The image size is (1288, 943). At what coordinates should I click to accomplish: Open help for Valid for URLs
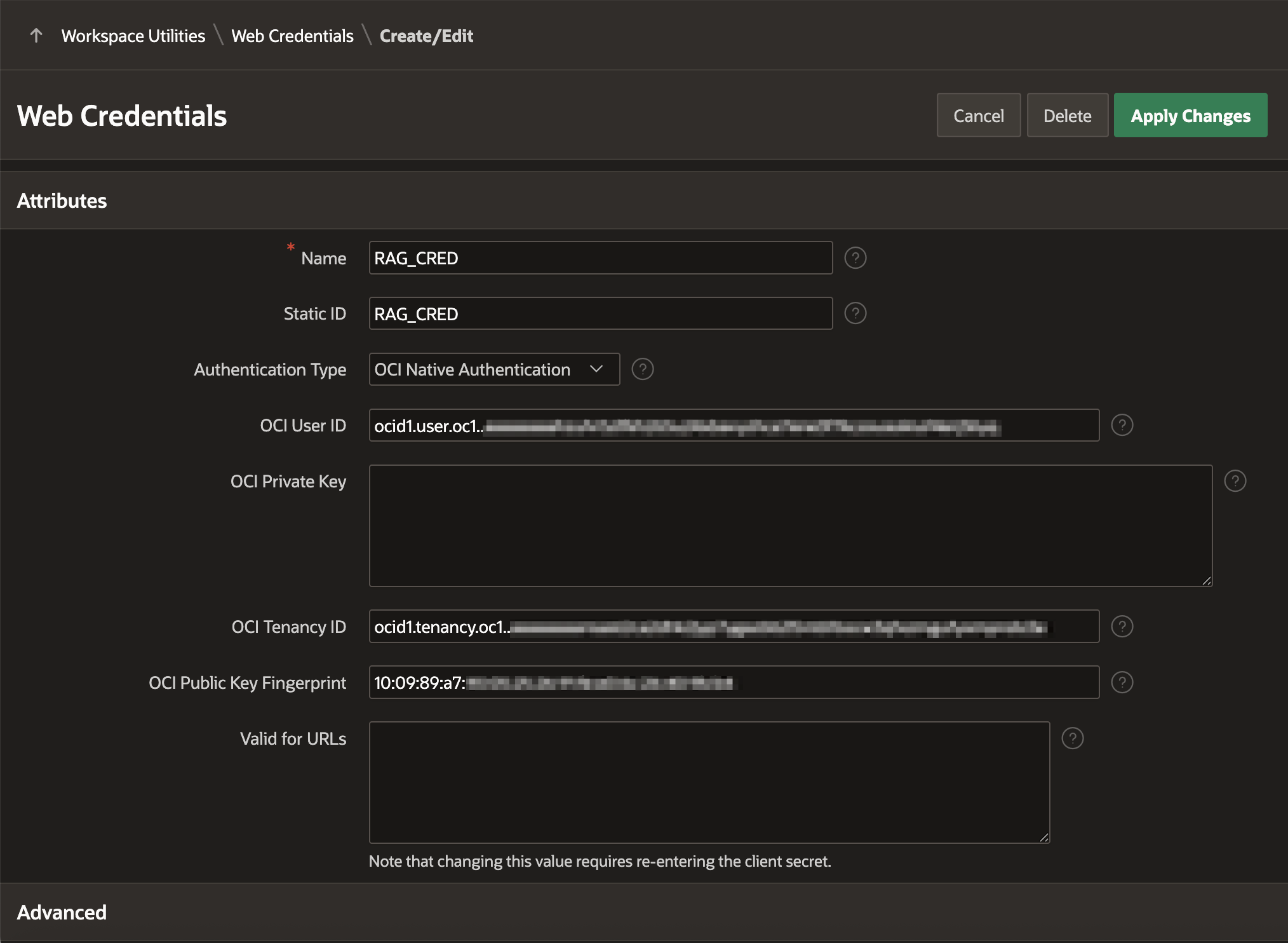[1072, 738]
